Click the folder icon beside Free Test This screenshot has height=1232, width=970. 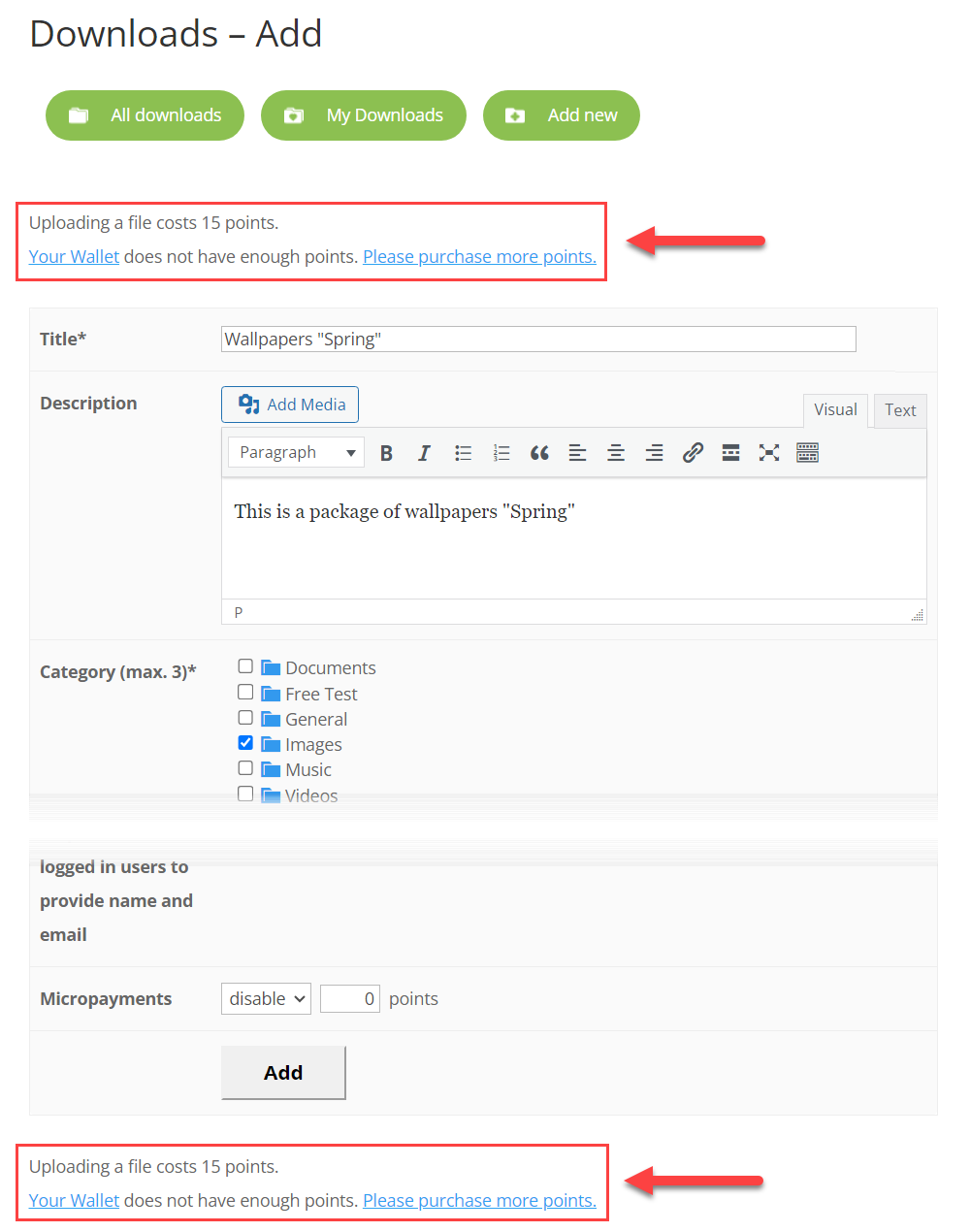pos(271,695)
